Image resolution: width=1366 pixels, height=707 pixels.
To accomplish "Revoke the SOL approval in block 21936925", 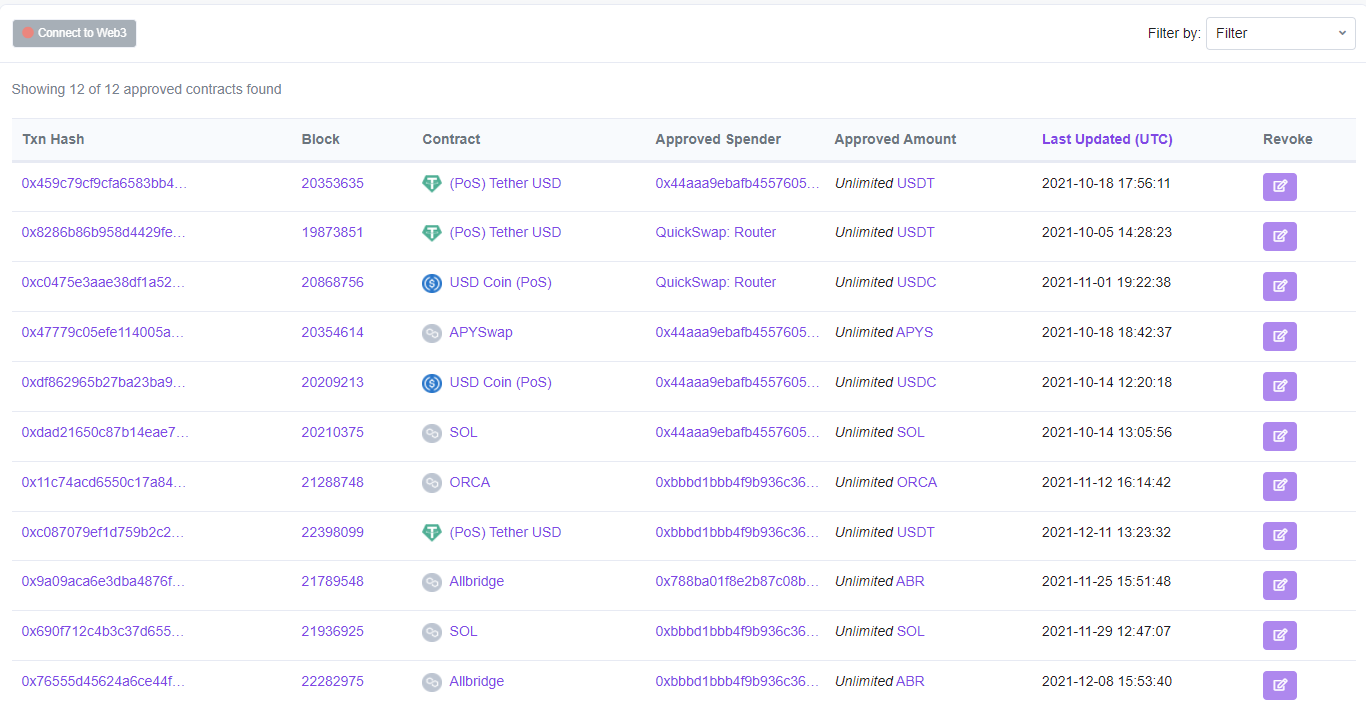I will pyautogui.click(x=1280, y=635).
